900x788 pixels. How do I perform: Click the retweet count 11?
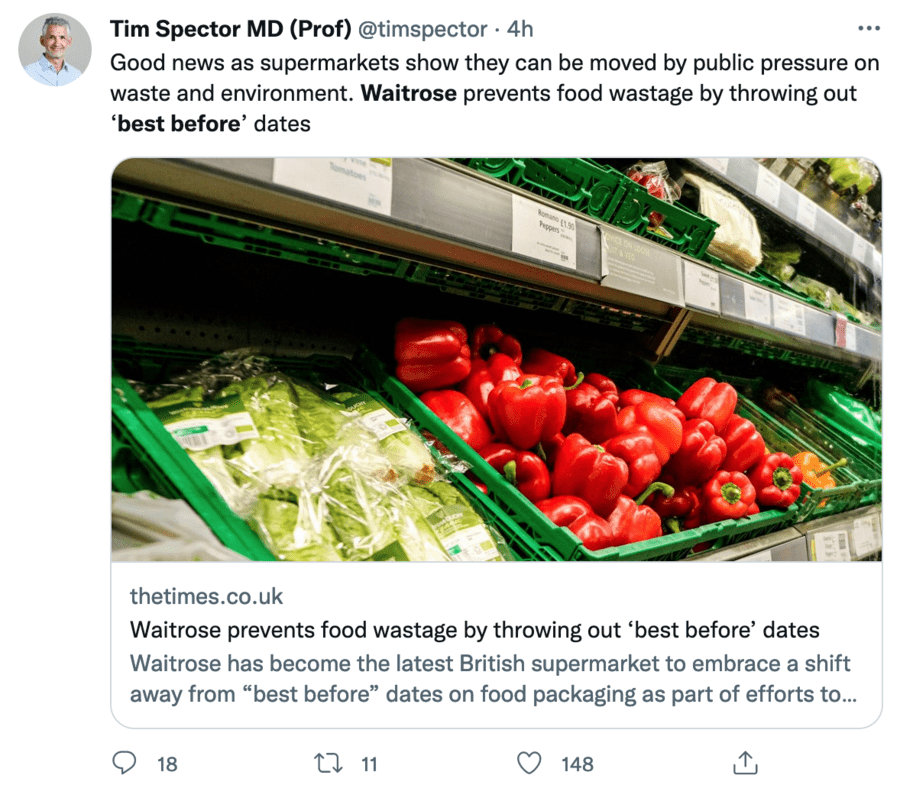pos(369,764)
